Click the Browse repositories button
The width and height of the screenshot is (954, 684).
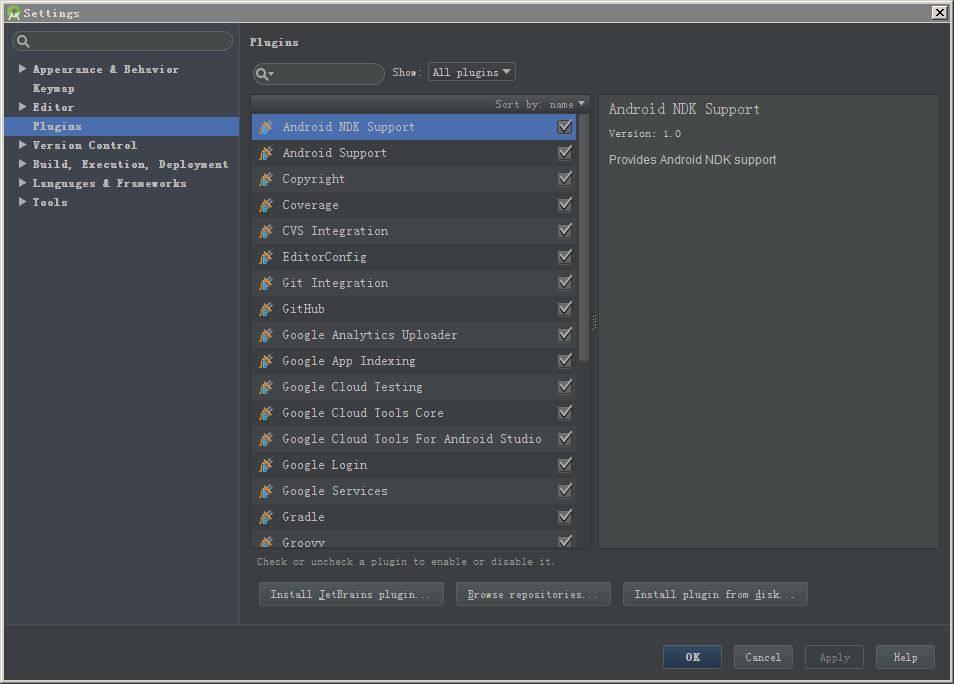click(533, 594)
